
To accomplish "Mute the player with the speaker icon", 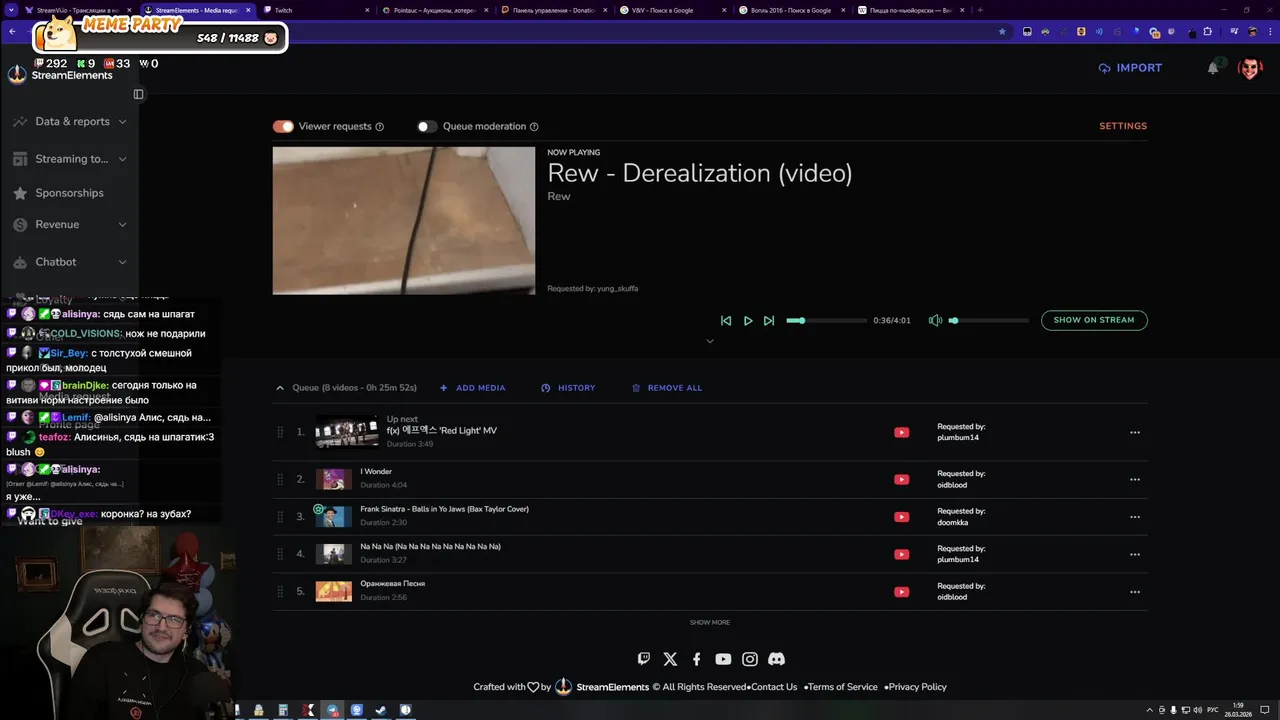I will [x=935, y=320].
